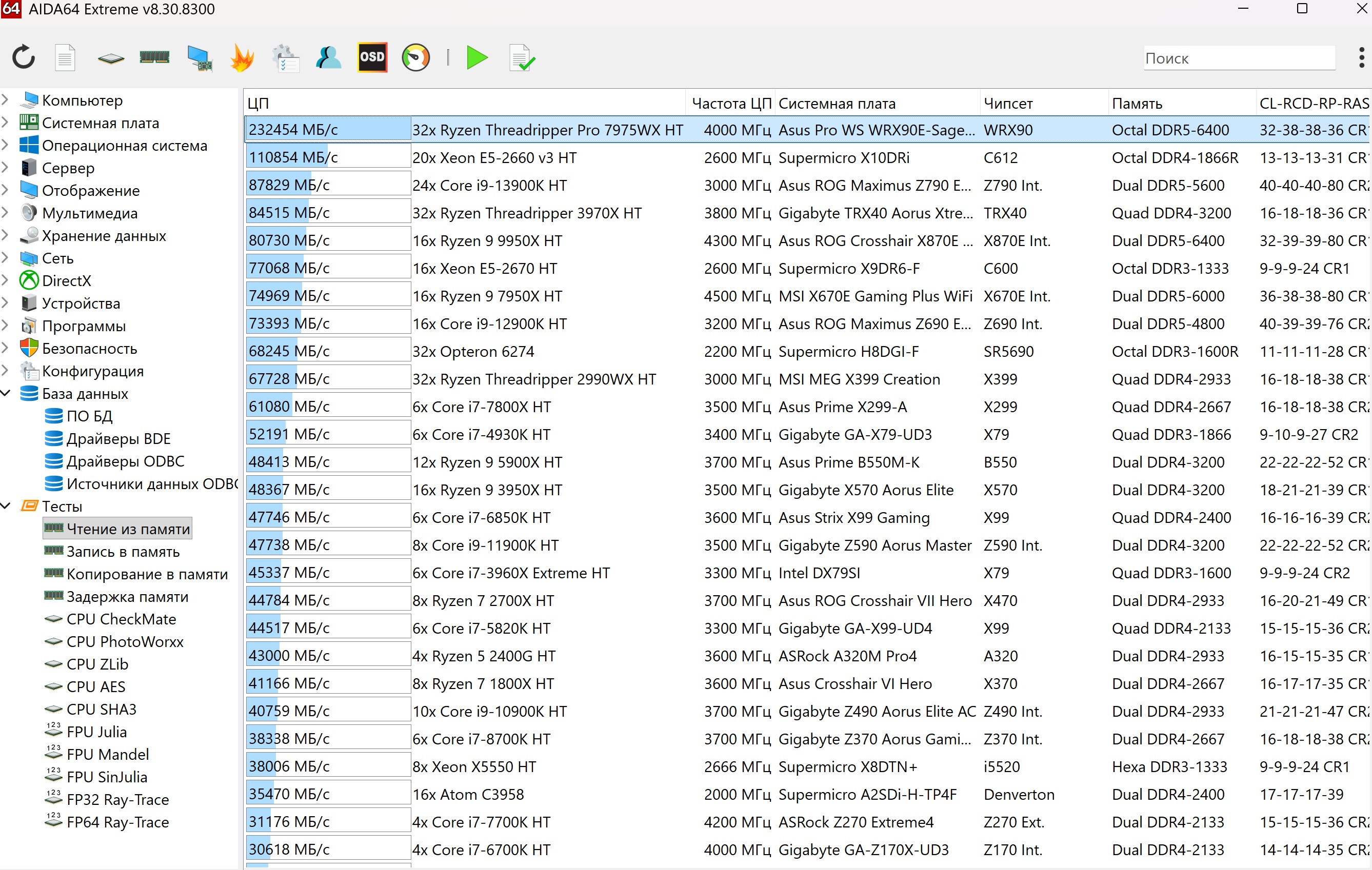Open the FPU Julia benchmark

click(x=97, y=732)
